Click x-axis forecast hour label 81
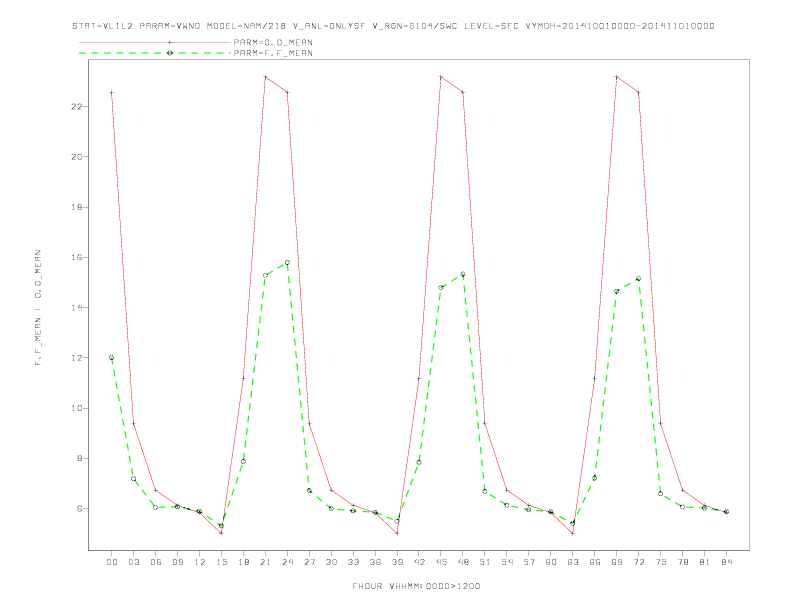 coord(705,562)
